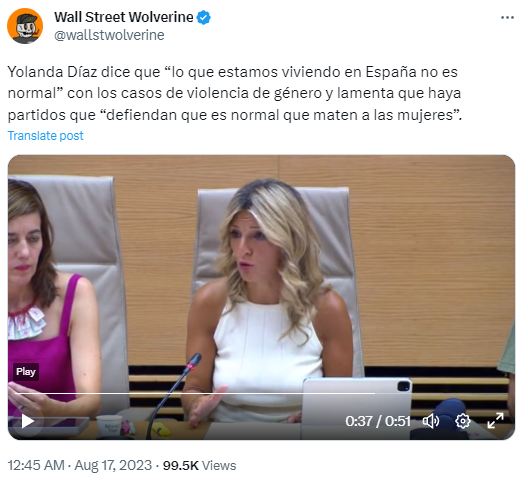Screen dimensions: 528x500
Task: Click the Play tooltip label
Action: [x=26, y=372]
